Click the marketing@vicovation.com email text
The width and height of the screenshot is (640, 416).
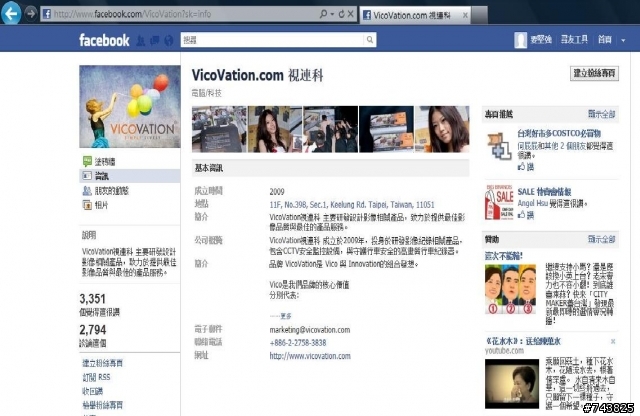(309, 329)
